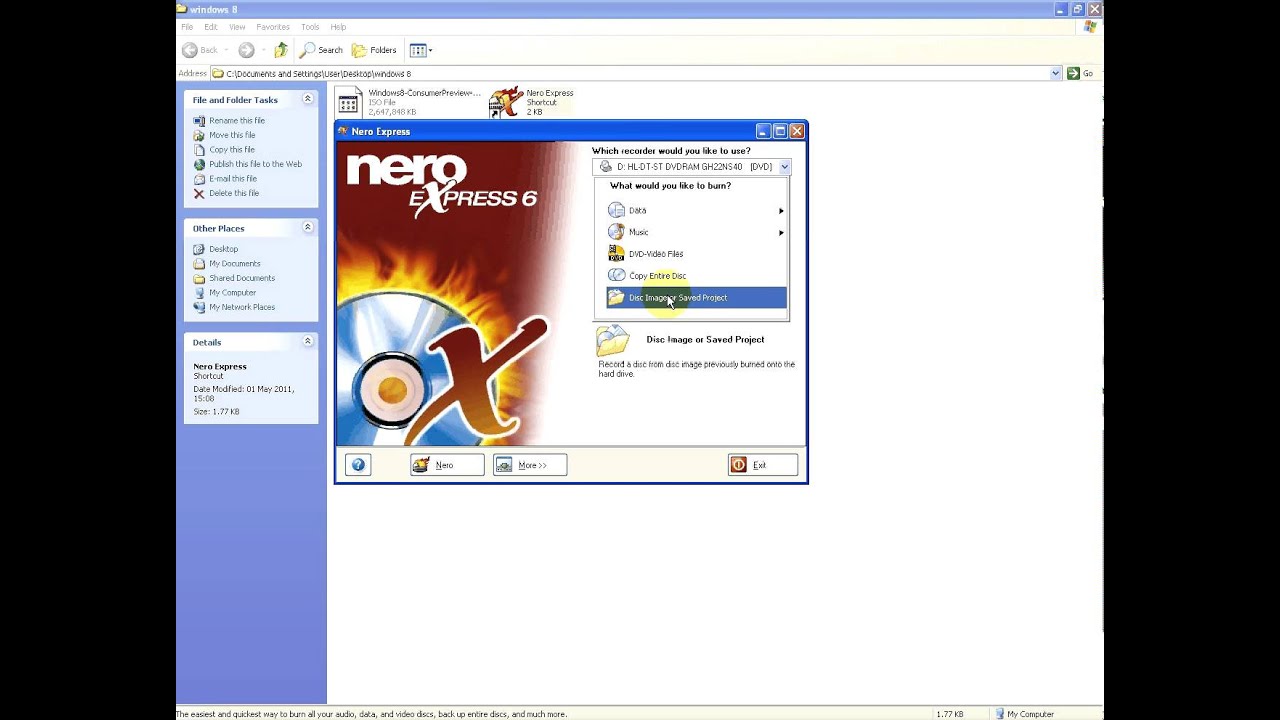Collapse File and Folder Tasks panel
The height and width of the screenshot is (720, 1280).
(308, 99)
